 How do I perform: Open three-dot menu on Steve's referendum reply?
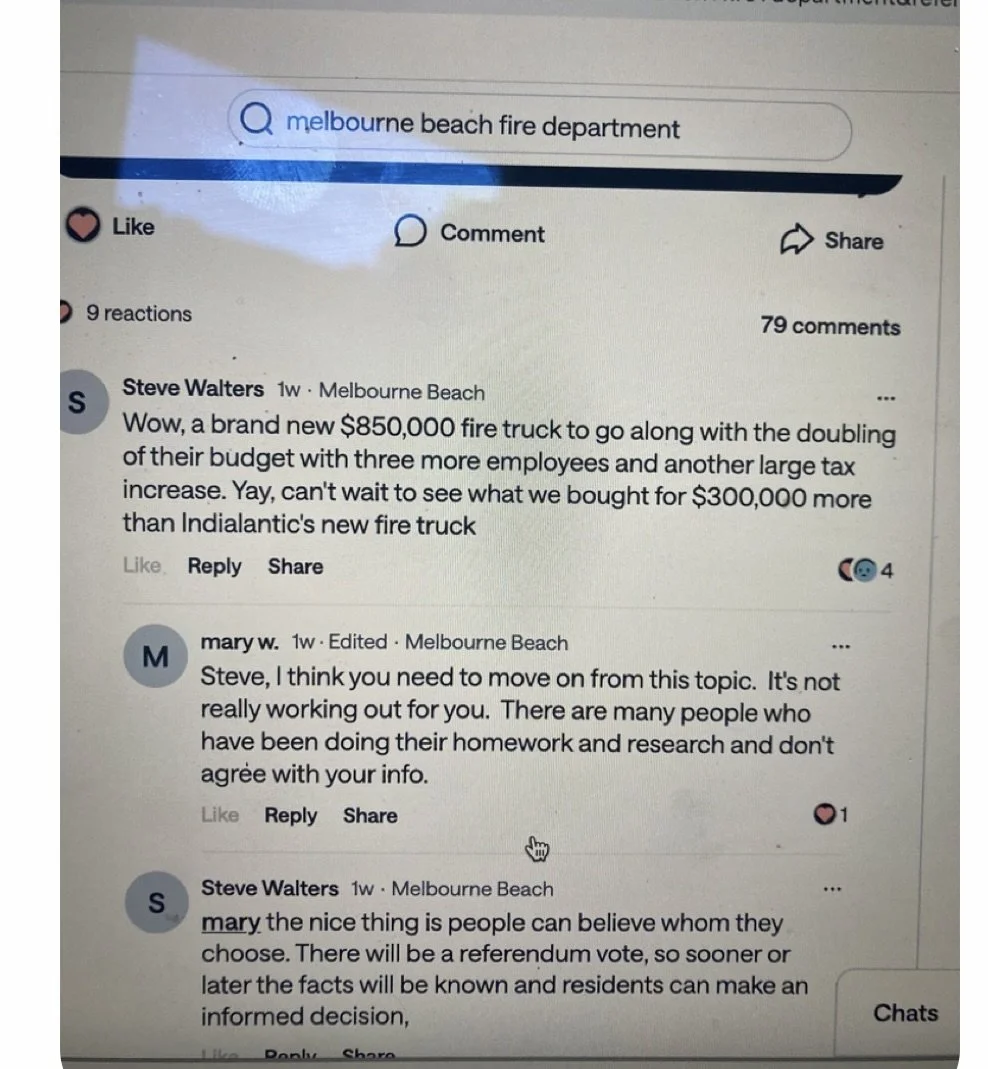[x=832, y=889]
